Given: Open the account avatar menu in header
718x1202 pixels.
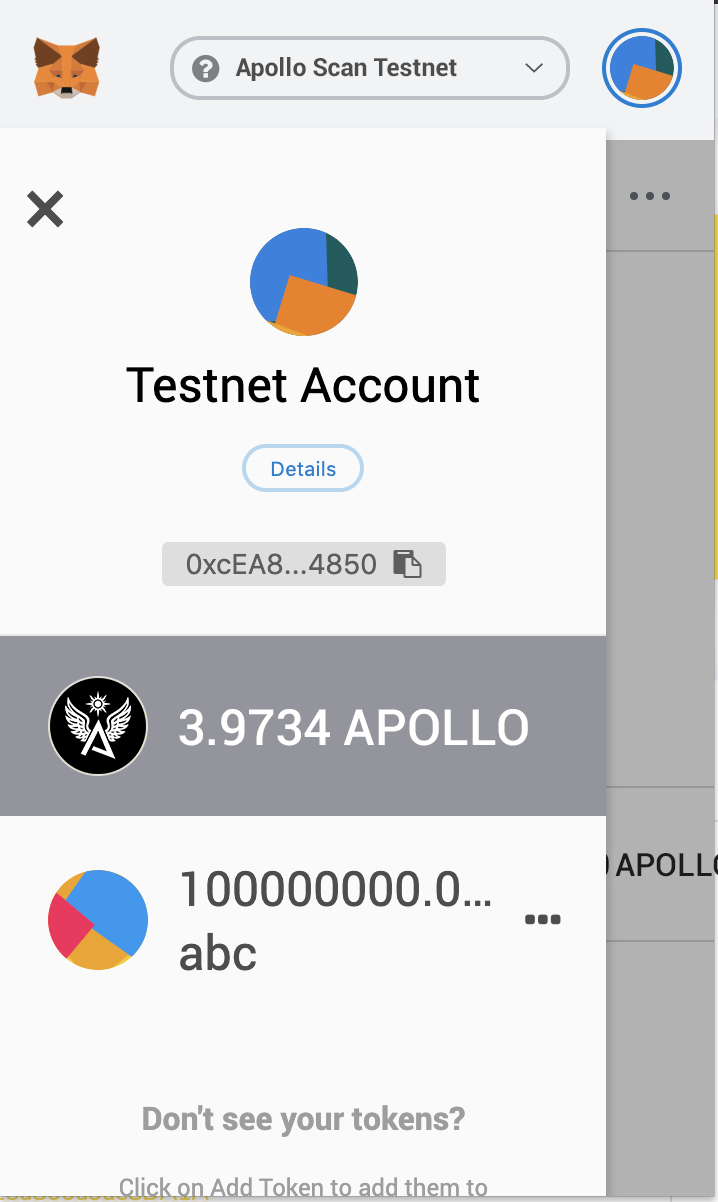Looking at the screenshot, I should coord(642,69).
